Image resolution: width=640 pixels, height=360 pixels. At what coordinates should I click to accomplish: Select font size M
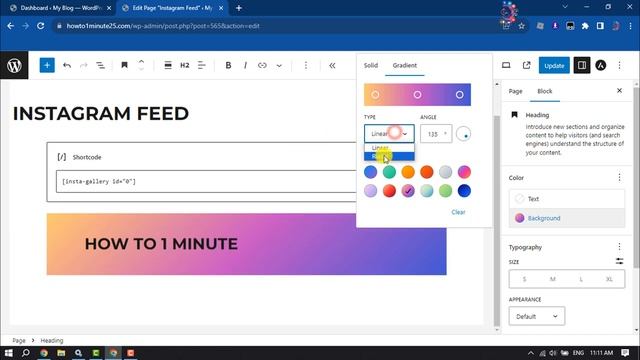click(x=552, y=279)
